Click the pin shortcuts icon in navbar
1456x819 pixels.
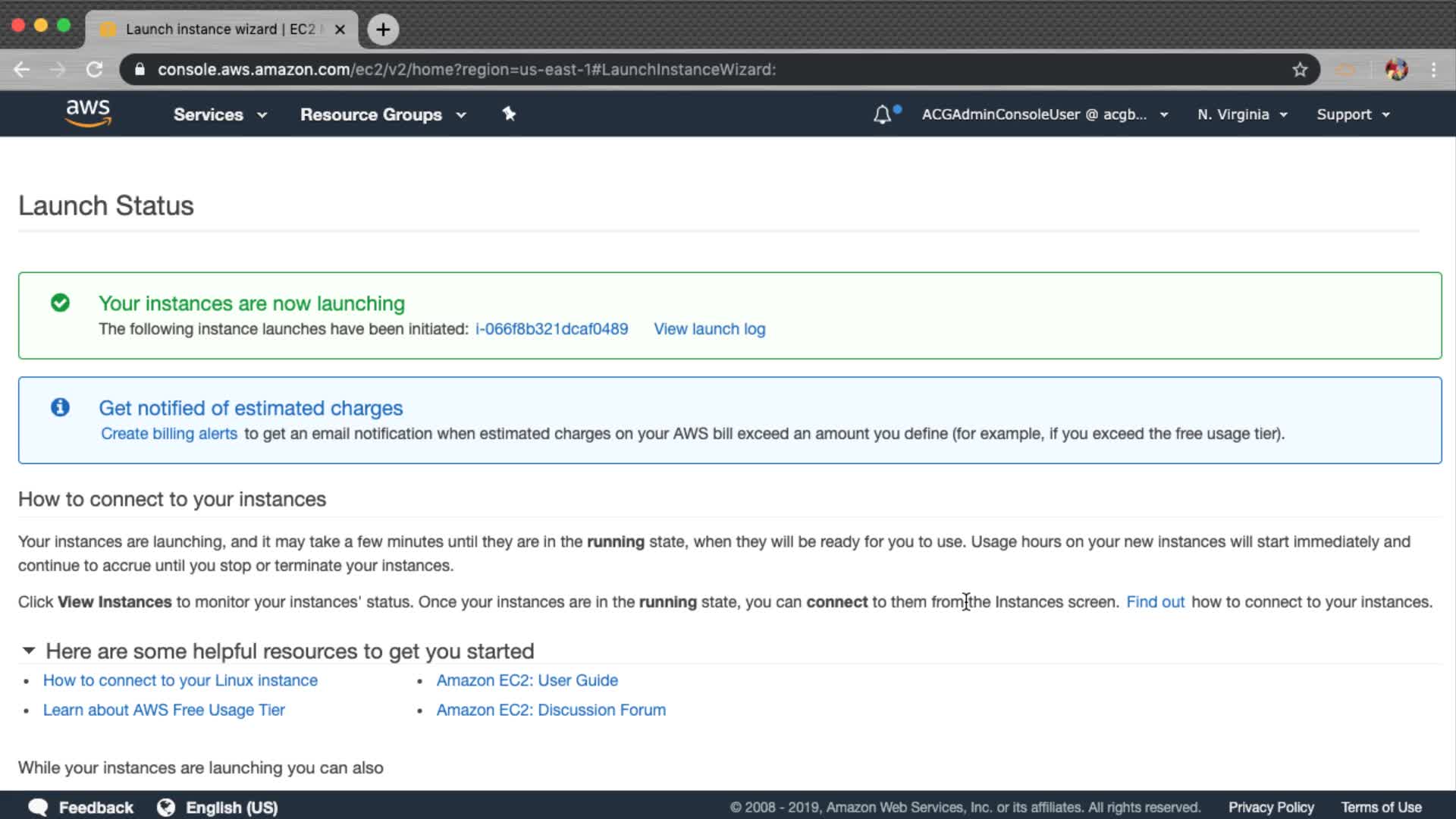pos(509,114)
